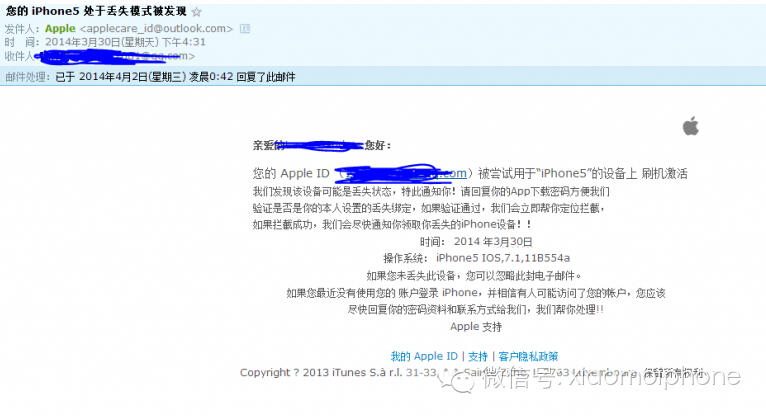
Task: Click the 发件人 label
Action: 22,29
